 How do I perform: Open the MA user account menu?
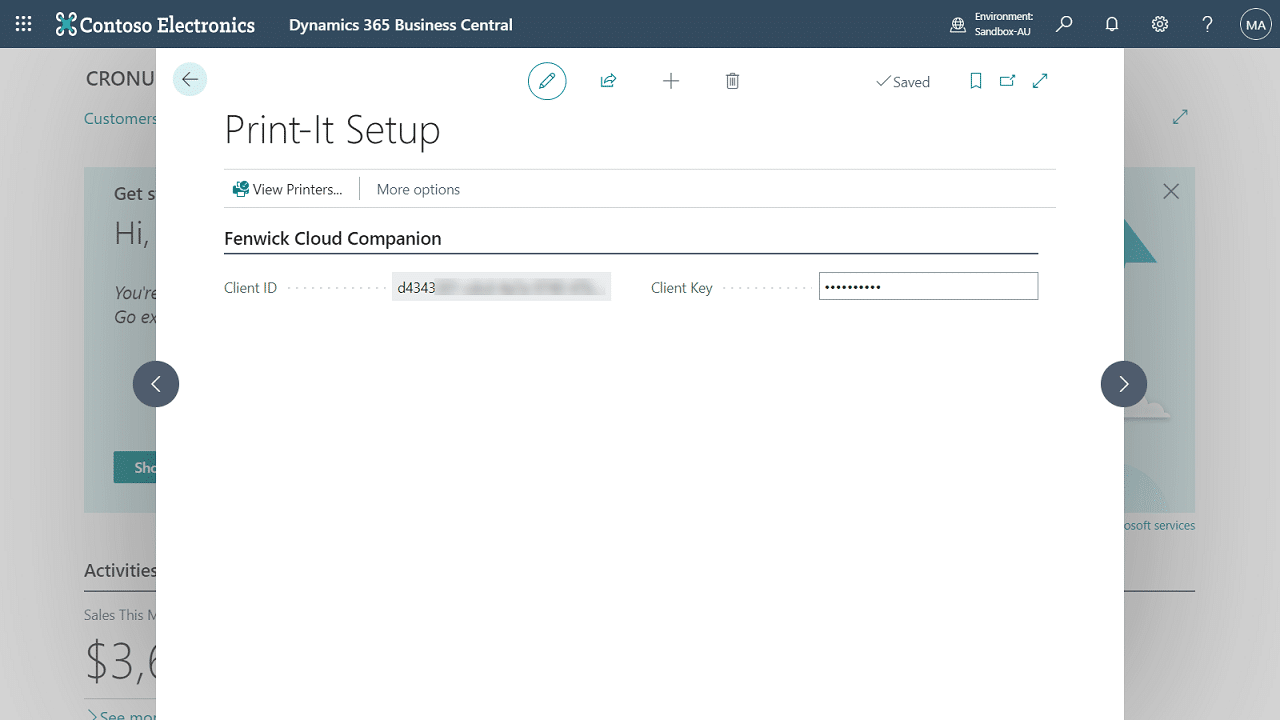1256,24
